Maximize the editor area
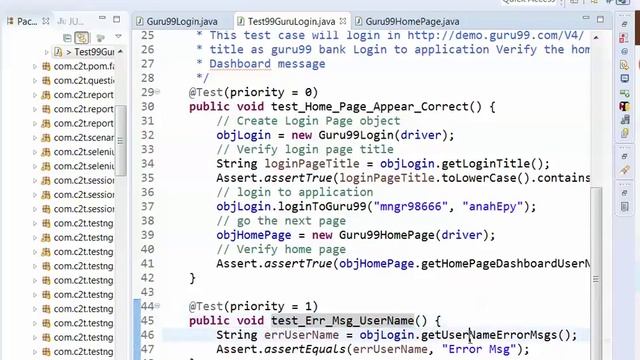The image size is (640, 360). coord(600,19)
